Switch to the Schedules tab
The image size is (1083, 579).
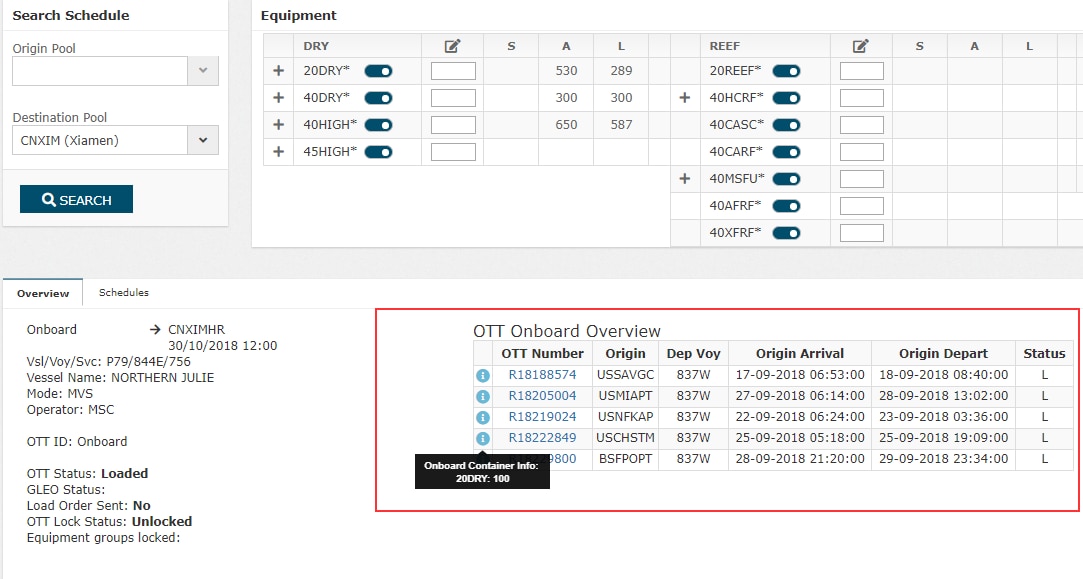click(124, 293)
